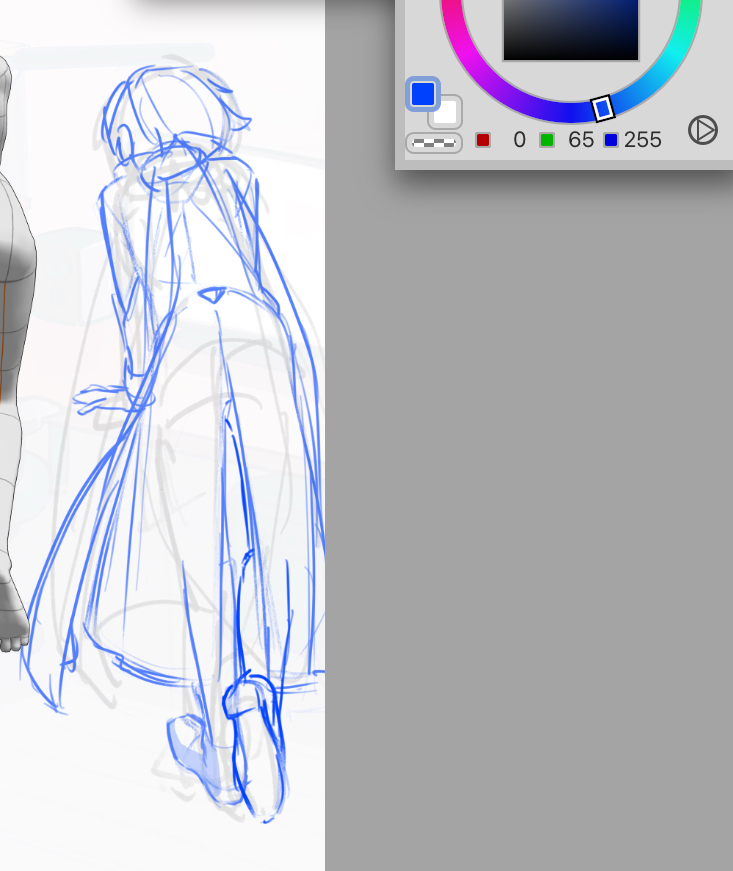This screenshot has height=871, width=733.
Task: Select the white sub color swatch
Action: click(446, 112)
